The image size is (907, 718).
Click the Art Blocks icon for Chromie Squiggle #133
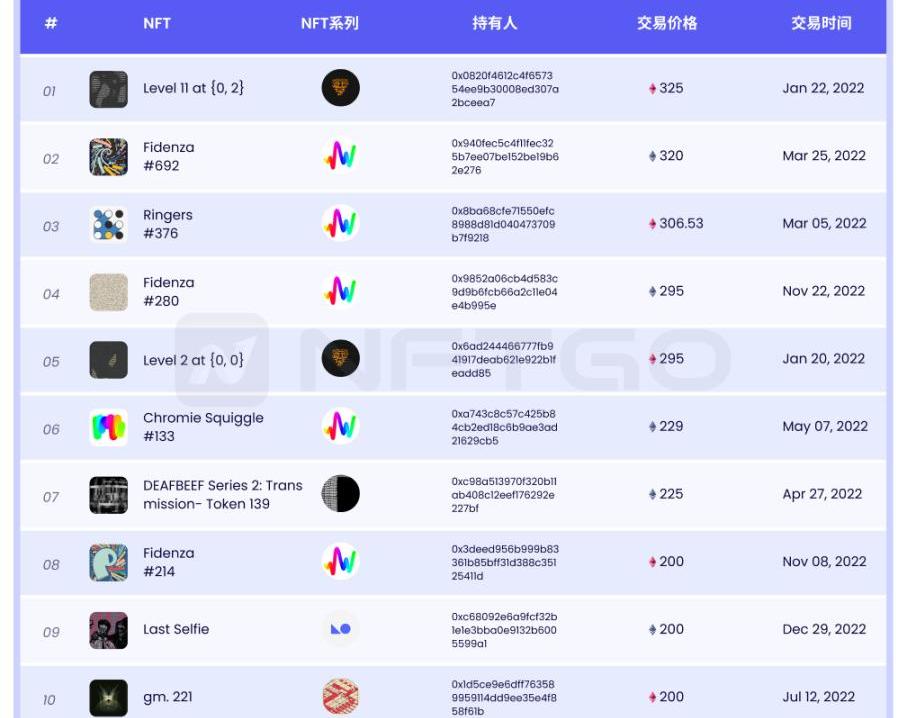point(340,427)
